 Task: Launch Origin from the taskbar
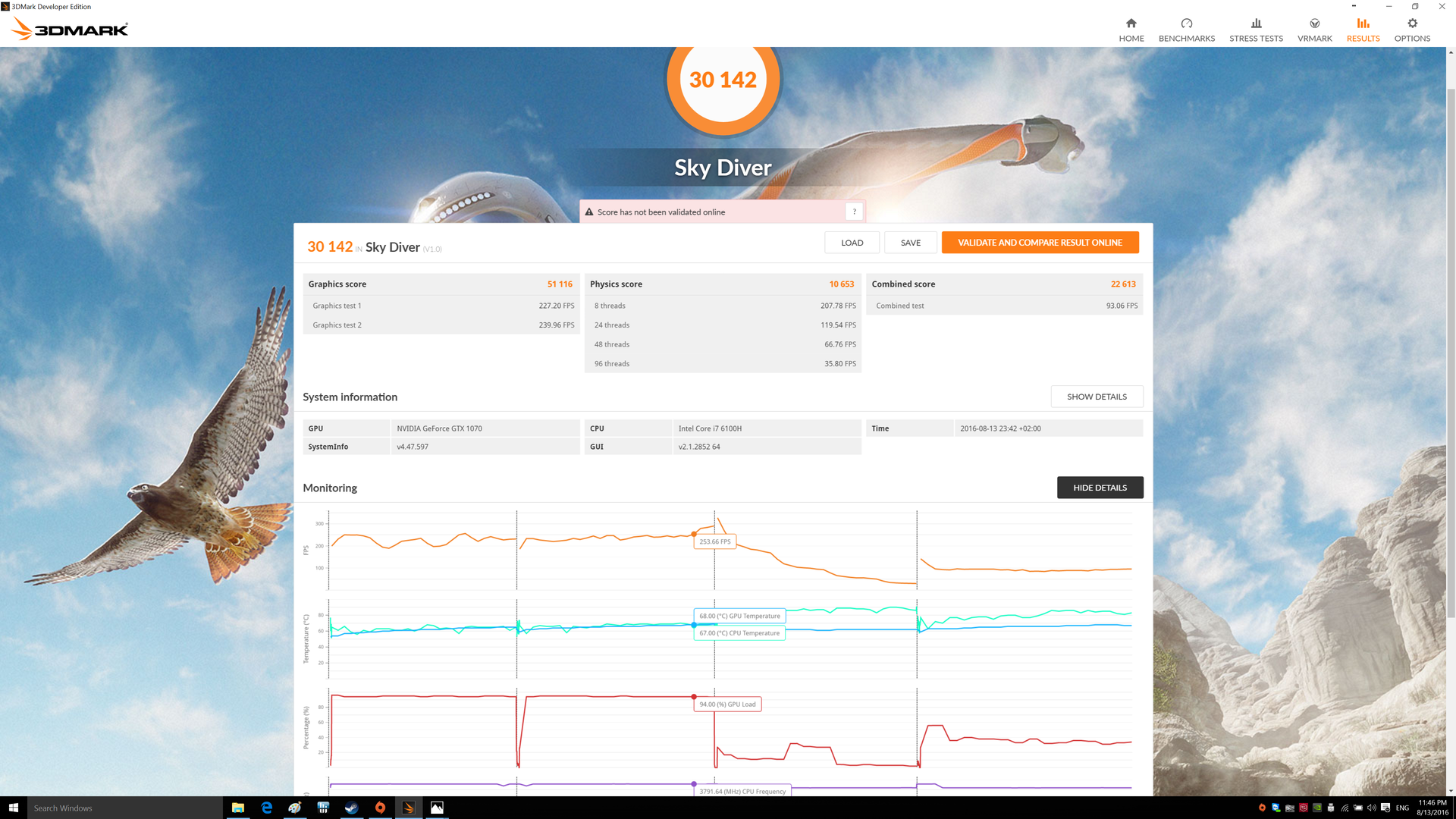point(380,808)
